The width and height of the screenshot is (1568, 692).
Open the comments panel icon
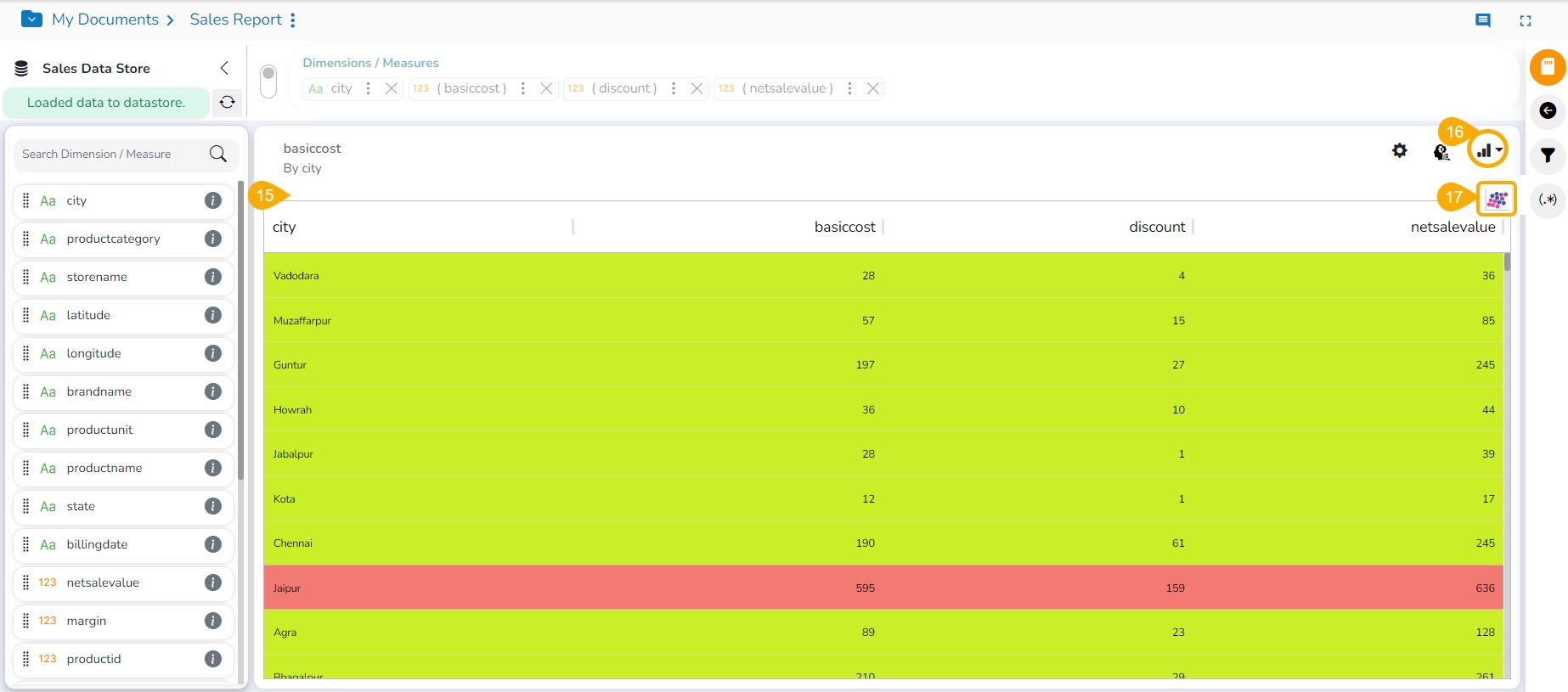point(1483,20)
